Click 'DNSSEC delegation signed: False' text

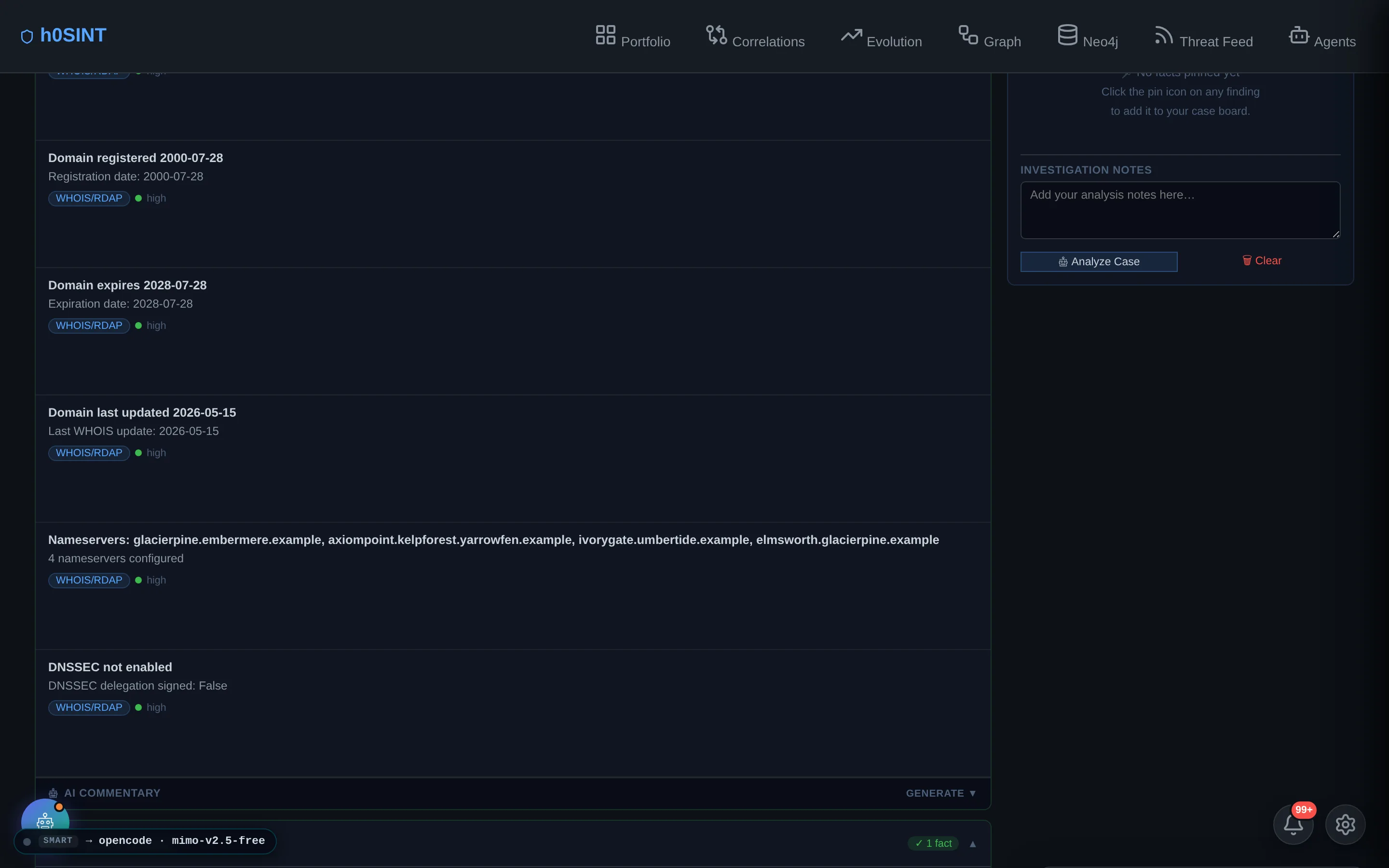coord(138,686)
